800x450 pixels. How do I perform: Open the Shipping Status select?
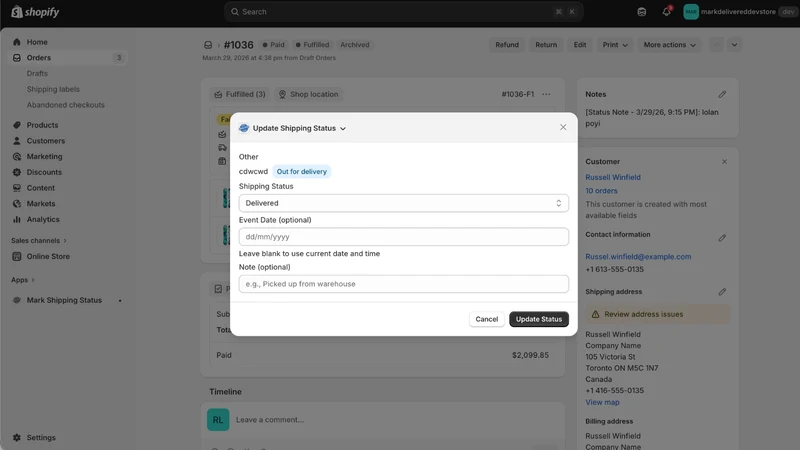(404, 203)
